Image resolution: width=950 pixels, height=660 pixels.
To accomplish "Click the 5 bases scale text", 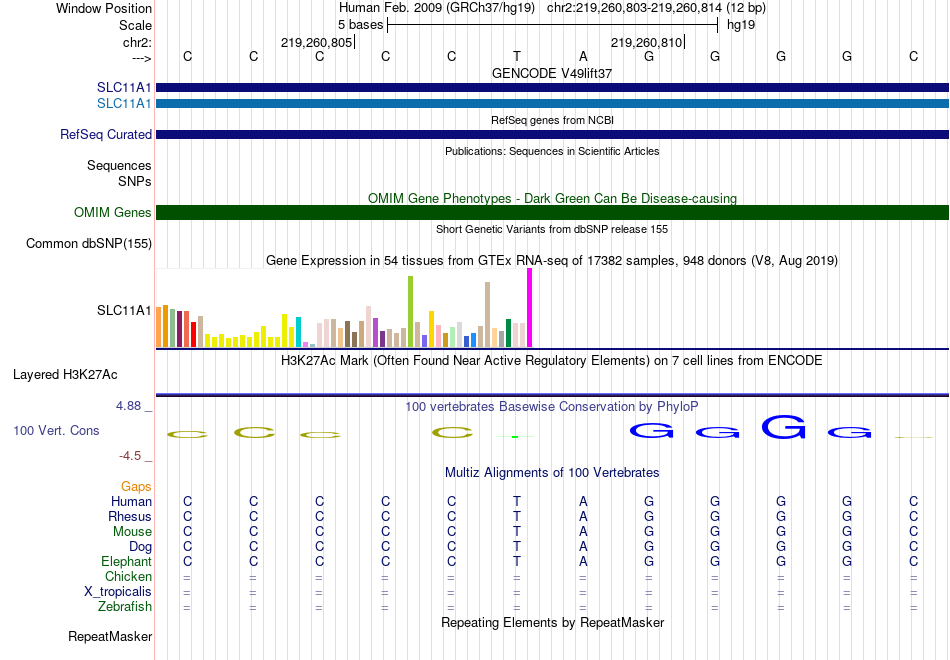I will (x=360, y=25).
